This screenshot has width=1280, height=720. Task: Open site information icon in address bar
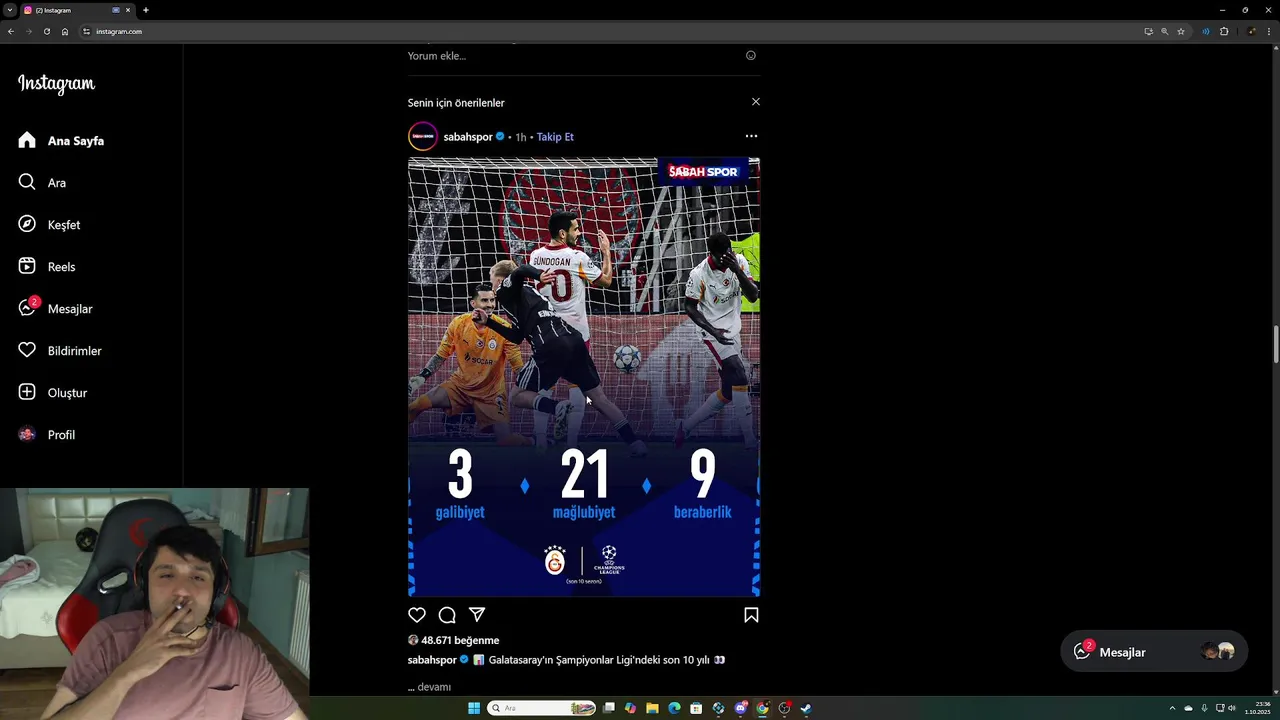coord(86,31)
